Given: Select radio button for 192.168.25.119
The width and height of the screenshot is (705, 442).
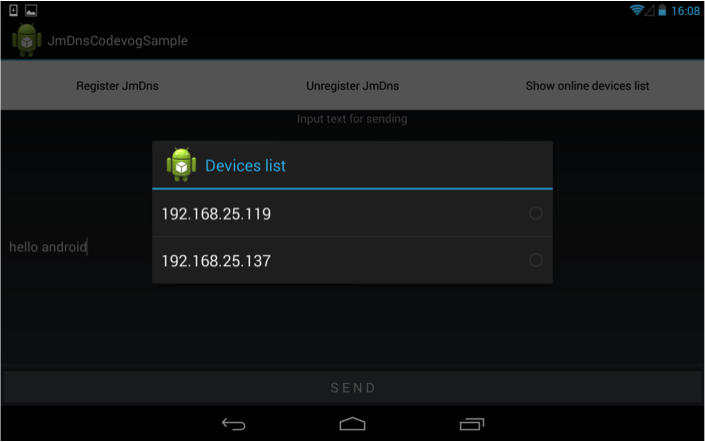Looking at the screenshot, I should click(535, 213).
